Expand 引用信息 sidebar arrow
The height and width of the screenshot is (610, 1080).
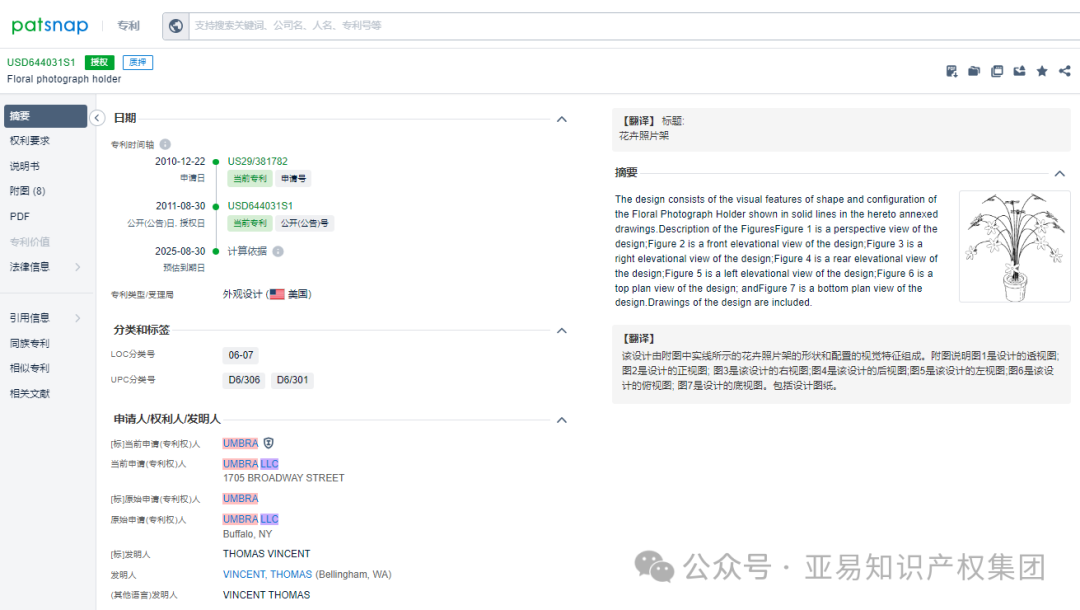(77, 318)
